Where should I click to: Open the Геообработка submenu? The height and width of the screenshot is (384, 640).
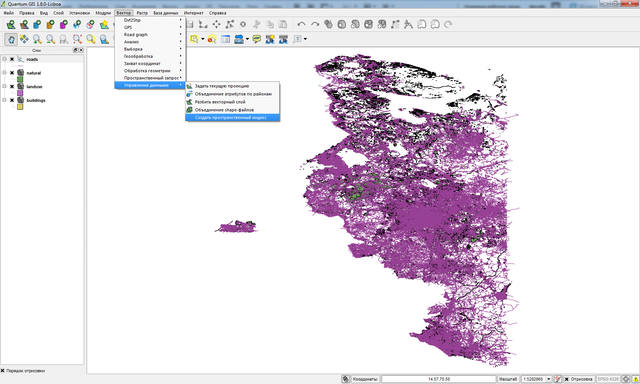150,56
